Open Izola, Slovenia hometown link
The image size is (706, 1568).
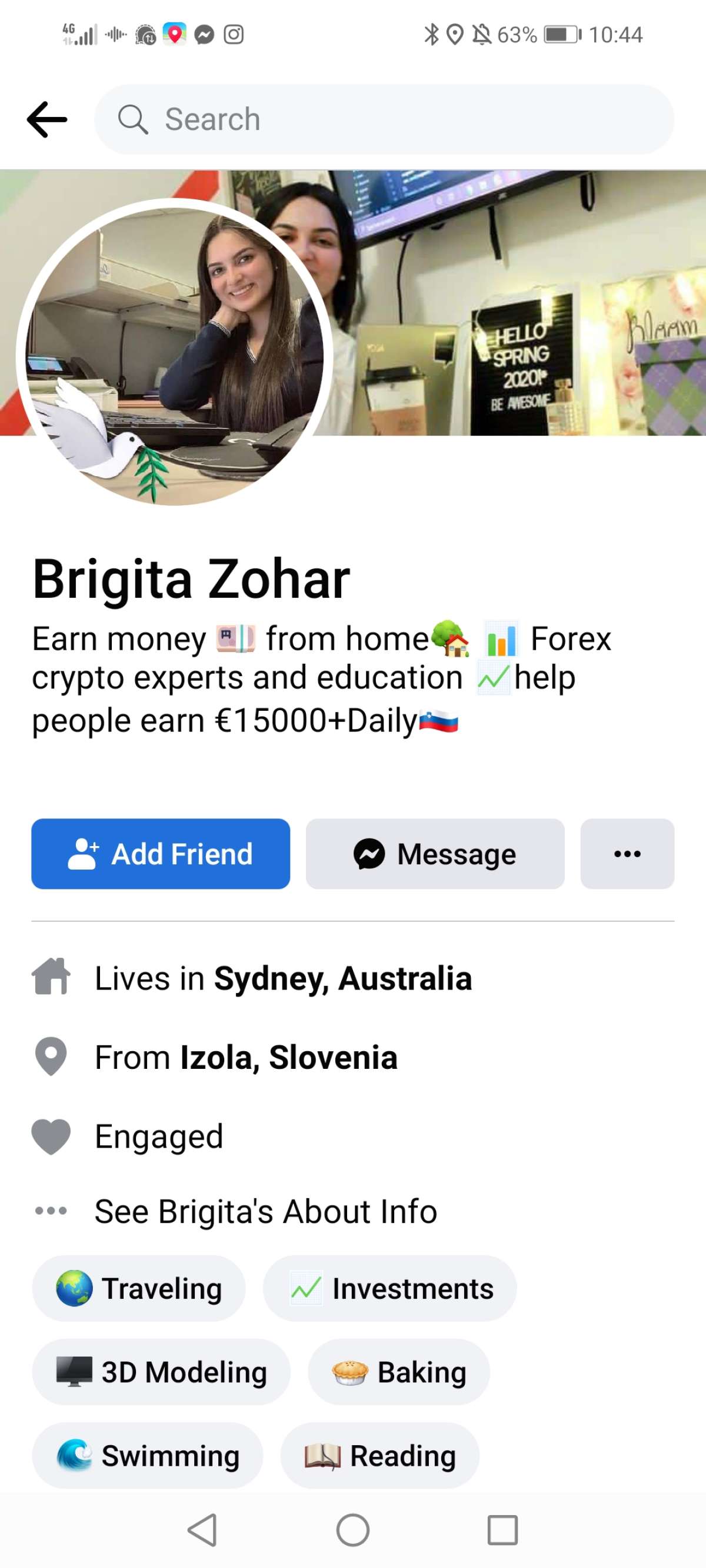(x=289, y=1057)
